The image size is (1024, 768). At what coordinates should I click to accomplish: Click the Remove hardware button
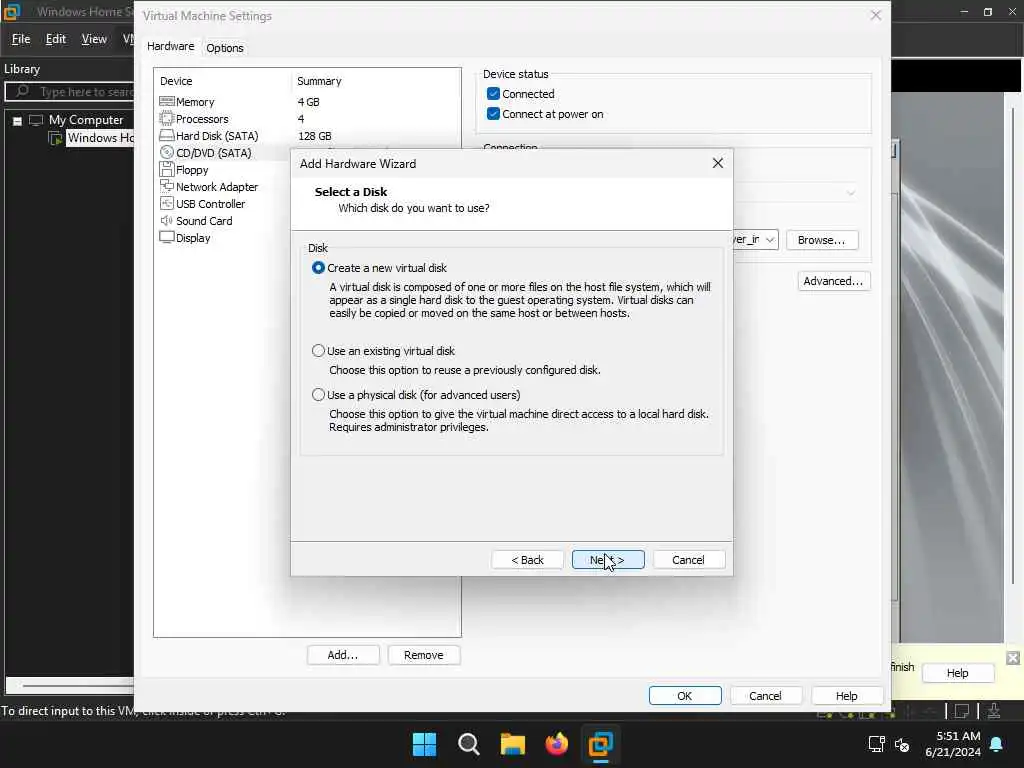pyautogui.click(x=424, y=655)
